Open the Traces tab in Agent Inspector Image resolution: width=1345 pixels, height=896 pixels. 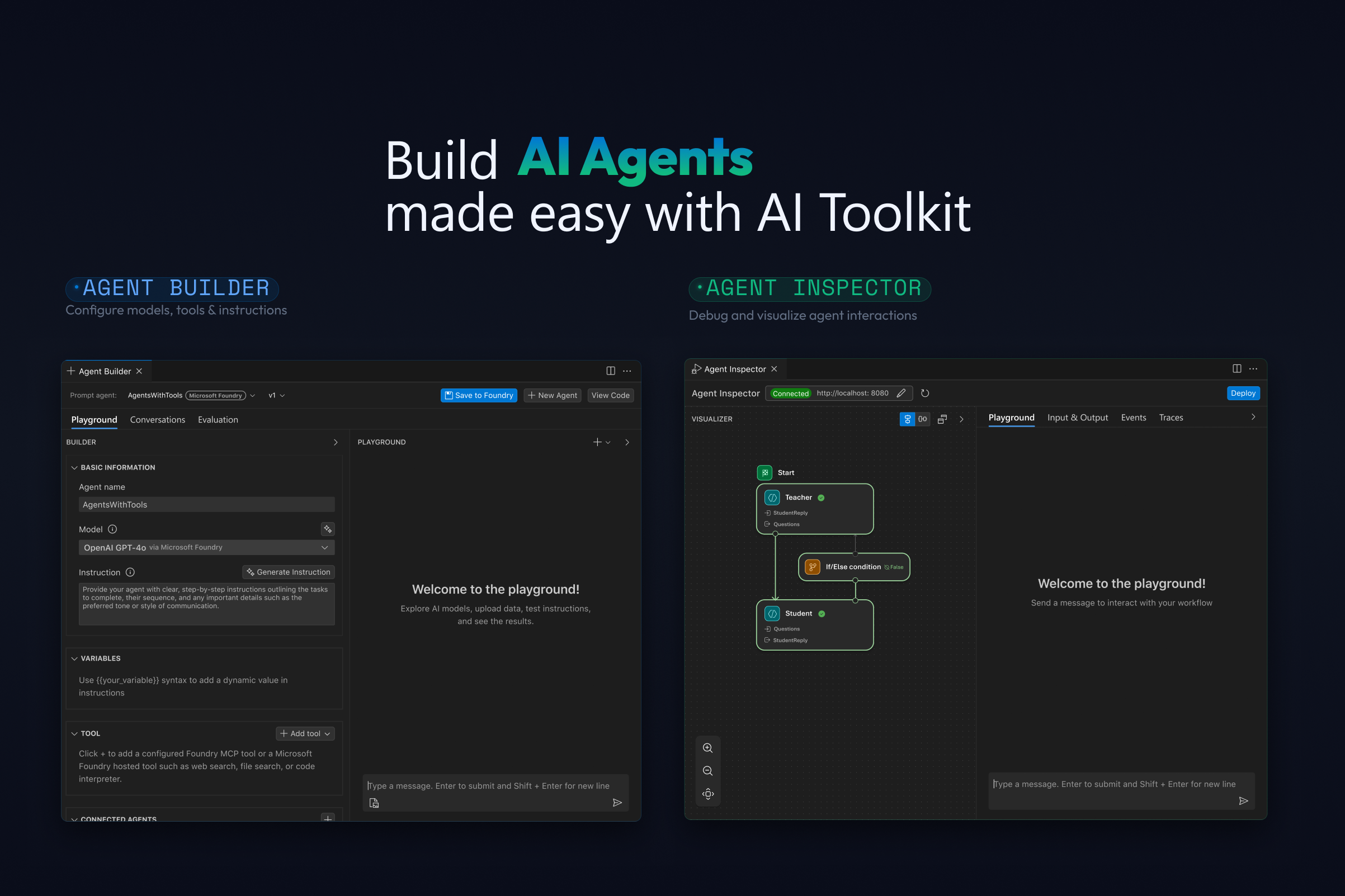[1171, 418]
